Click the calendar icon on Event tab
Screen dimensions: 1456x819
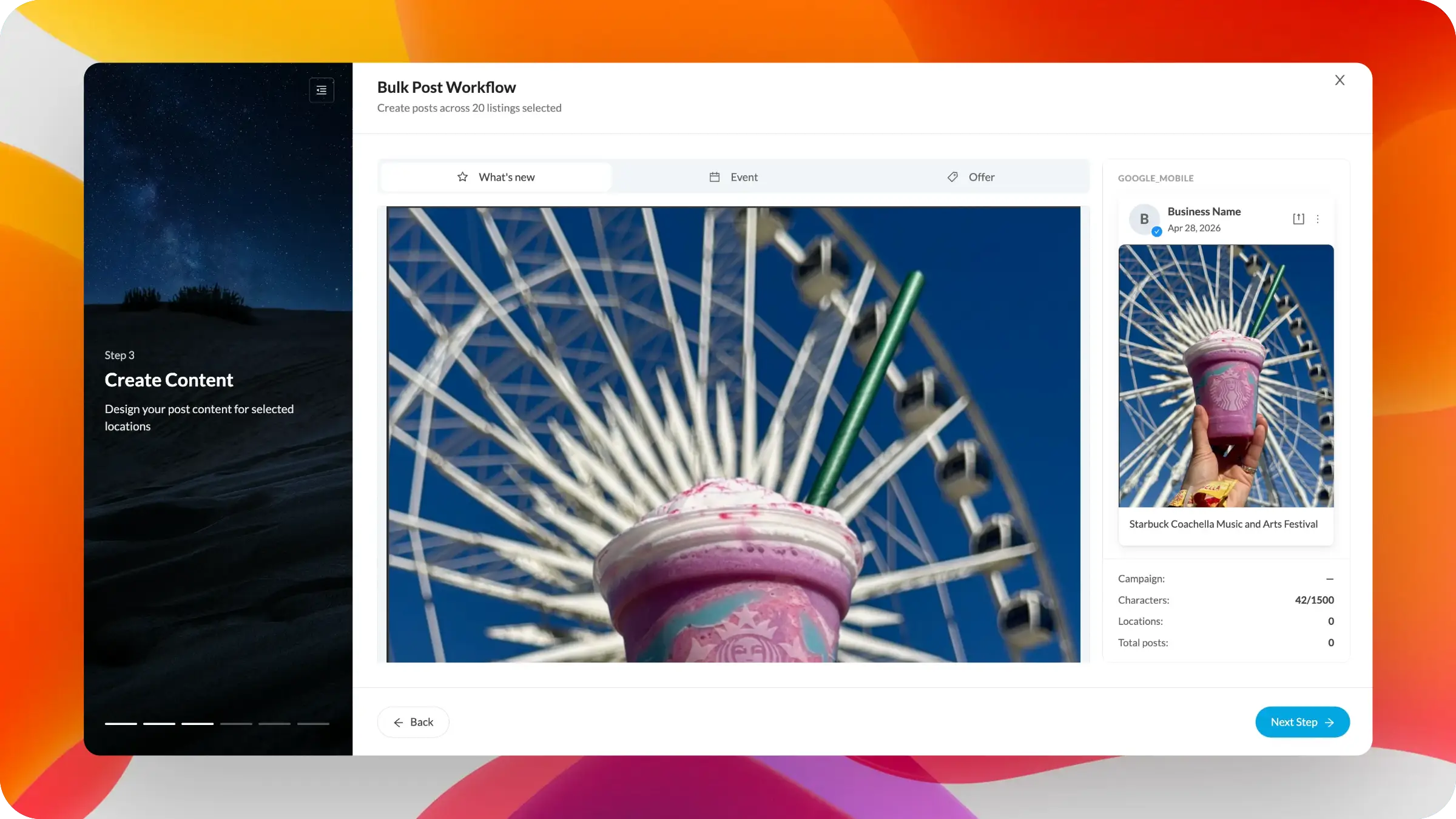point(715,177)
